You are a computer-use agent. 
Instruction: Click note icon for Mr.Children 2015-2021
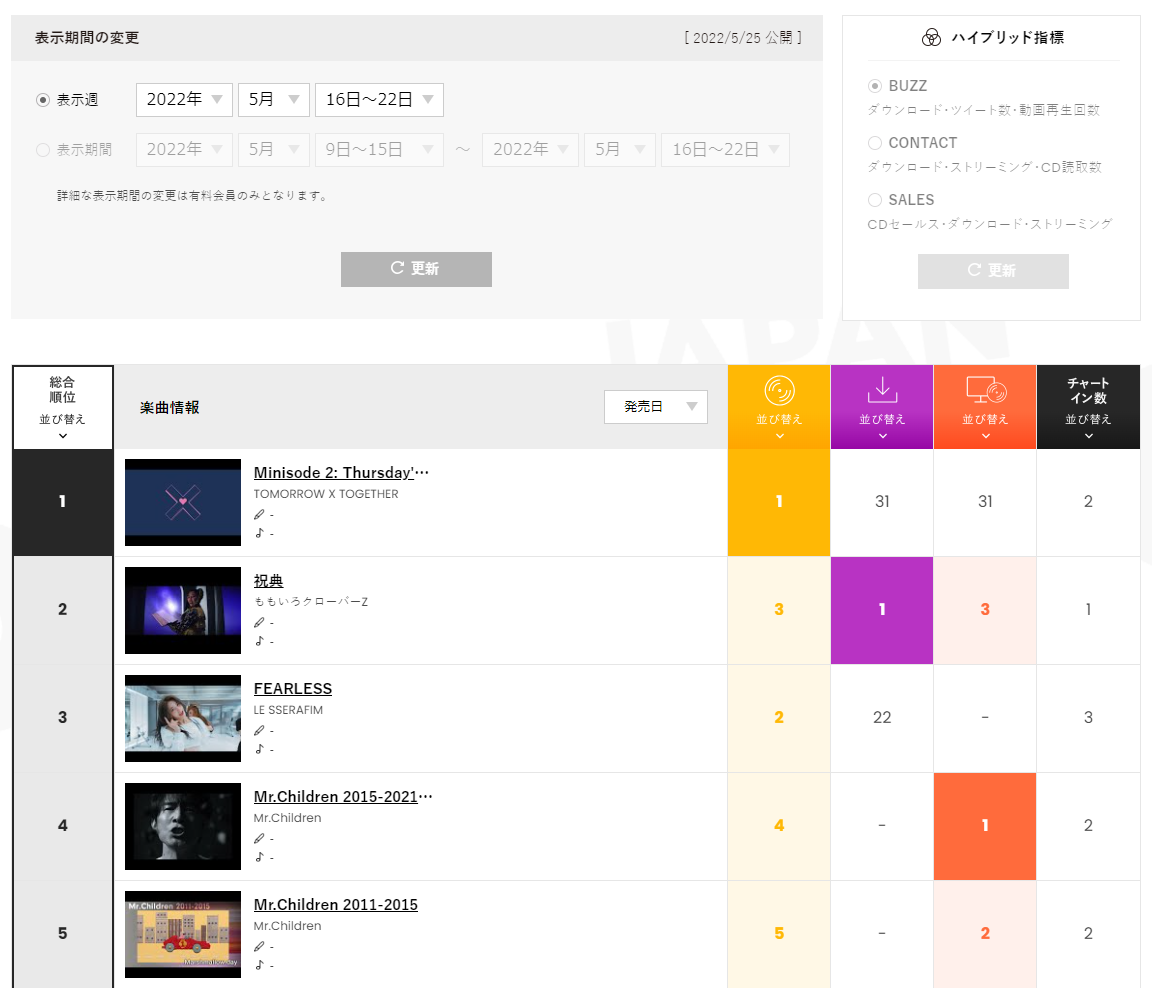(259, 857)
